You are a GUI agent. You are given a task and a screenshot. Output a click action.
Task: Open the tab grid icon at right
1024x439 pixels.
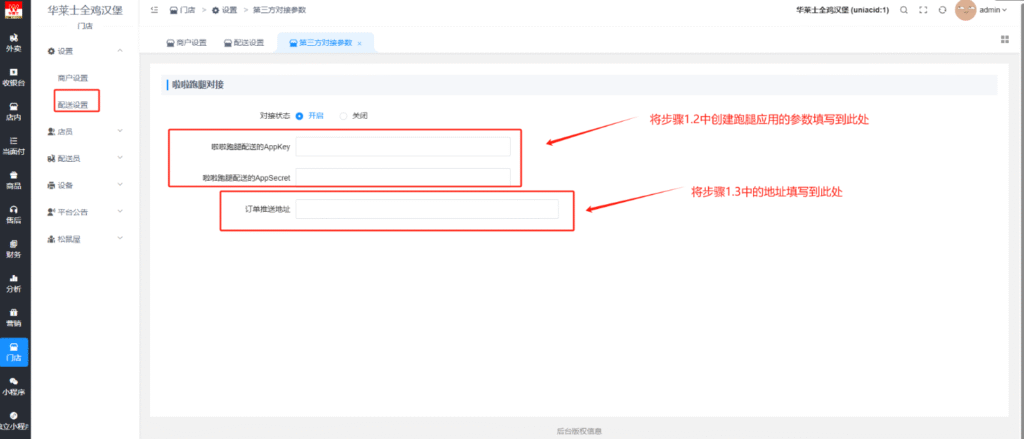[1004, 39]
